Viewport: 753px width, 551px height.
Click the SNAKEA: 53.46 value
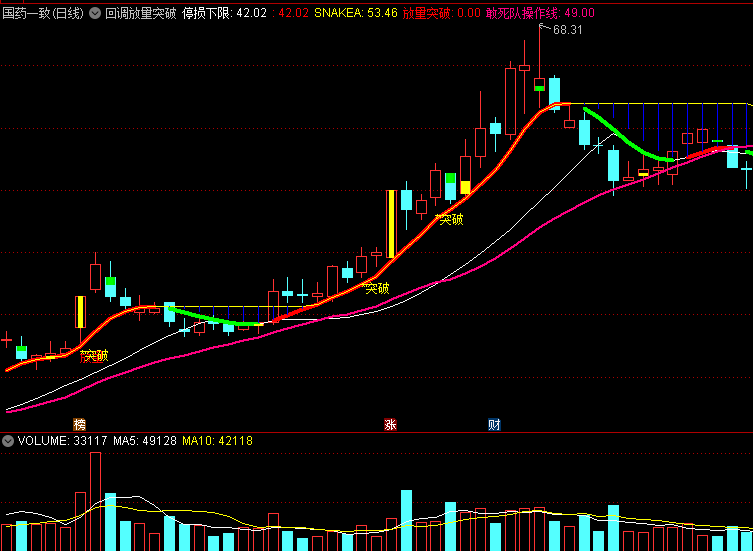(x=356, y=13)
